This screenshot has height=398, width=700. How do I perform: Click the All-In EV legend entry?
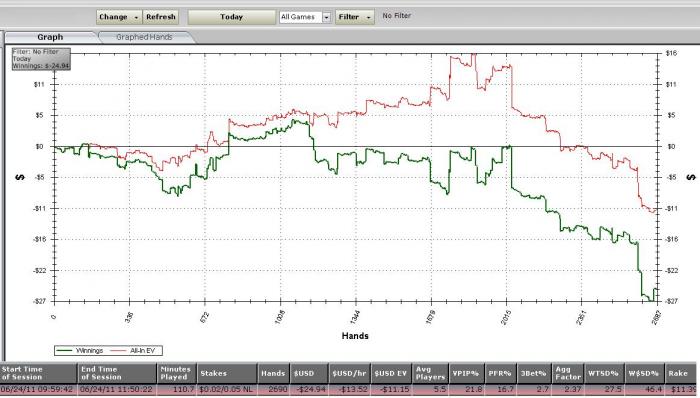[x=133, y=351]
